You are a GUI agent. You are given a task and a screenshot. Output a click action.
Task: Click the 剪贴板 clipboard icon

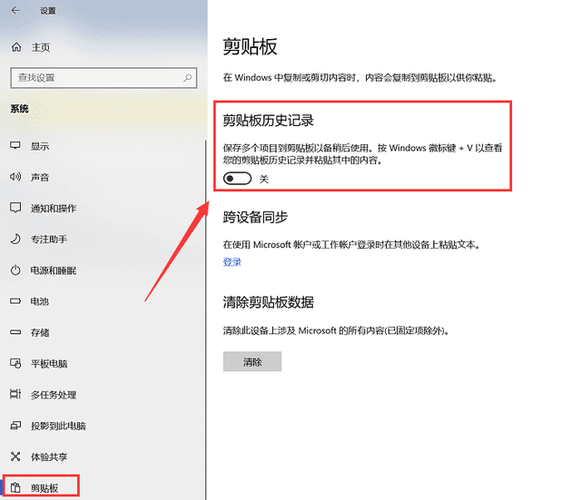15,487
